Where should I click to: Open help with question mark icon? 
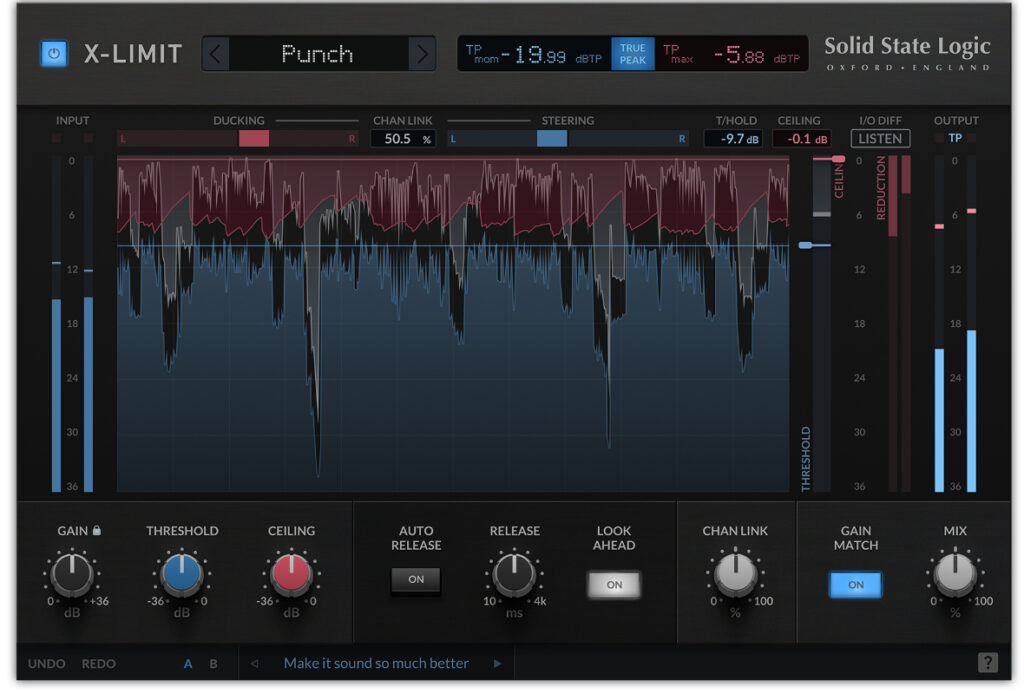coord(987,663)
